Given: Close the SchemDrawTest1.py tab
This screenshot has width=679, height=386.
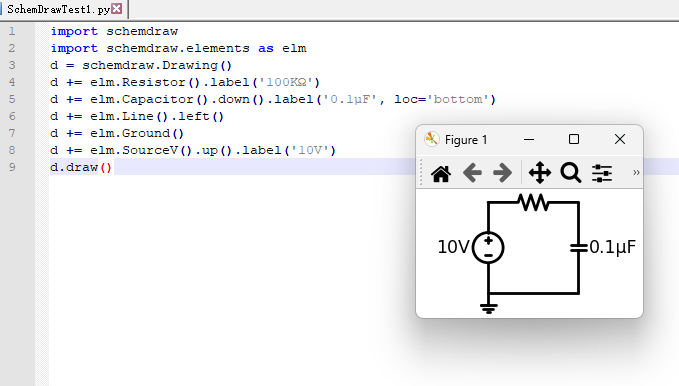Looking at the screenshot, I should [x=116, y=9].
